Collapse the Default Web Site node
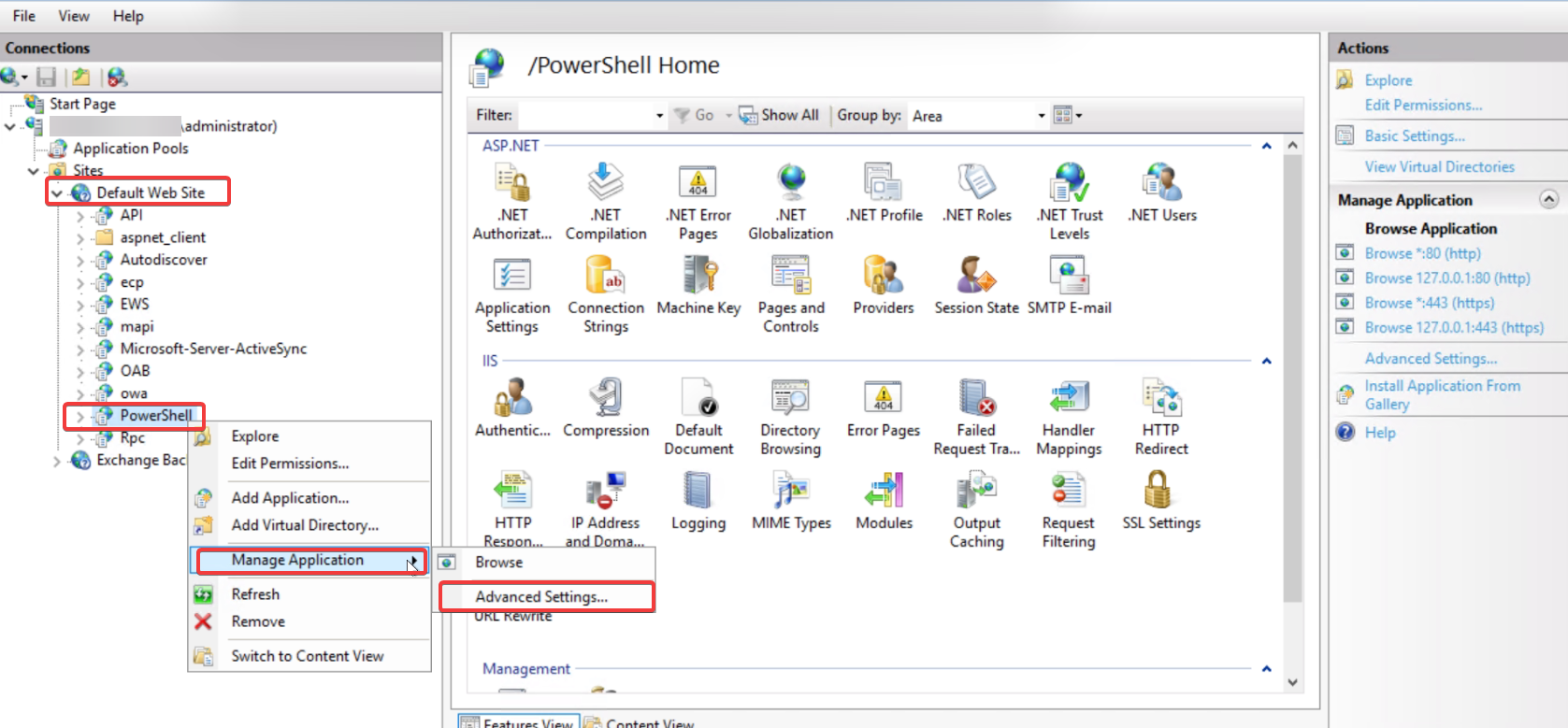The width and height of the screenshot is (1568, 728). point(57,193)
